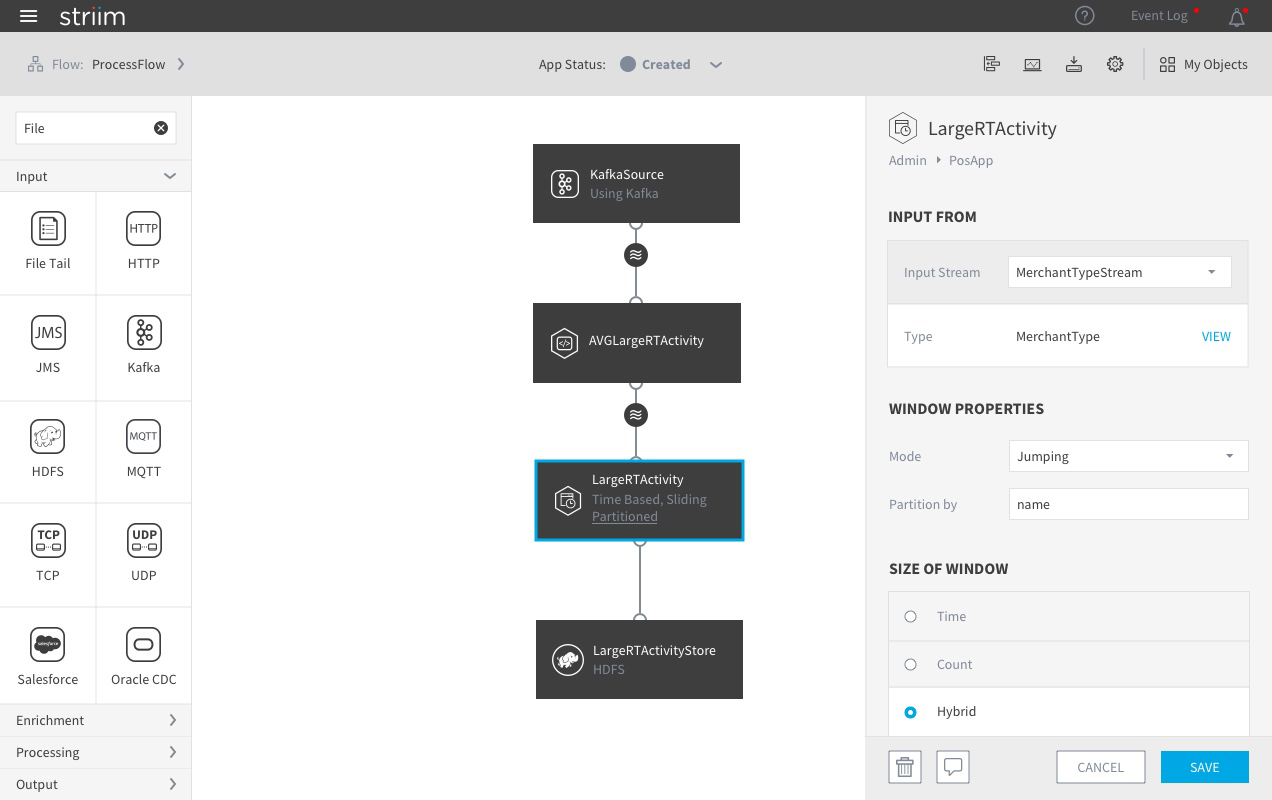Open My Objects panel
Screen dimensions: 1272x800
1203,64
